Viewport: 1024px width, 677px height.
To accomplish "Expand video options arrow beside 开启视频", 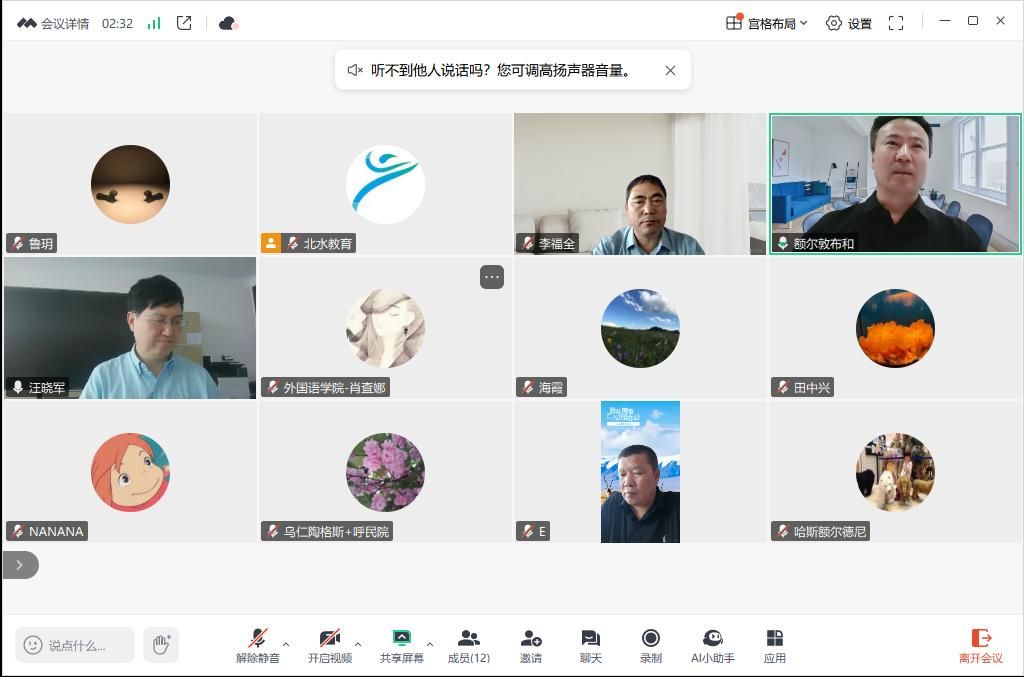I will click(358, 644).
